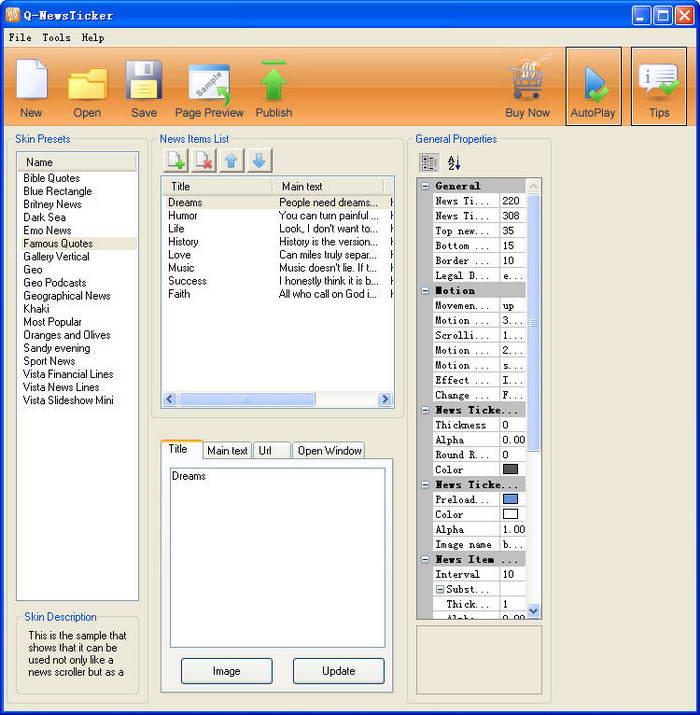Screen dimensions: 700x715
Task: Select the Faith news item row
Action: pos(277,294)
